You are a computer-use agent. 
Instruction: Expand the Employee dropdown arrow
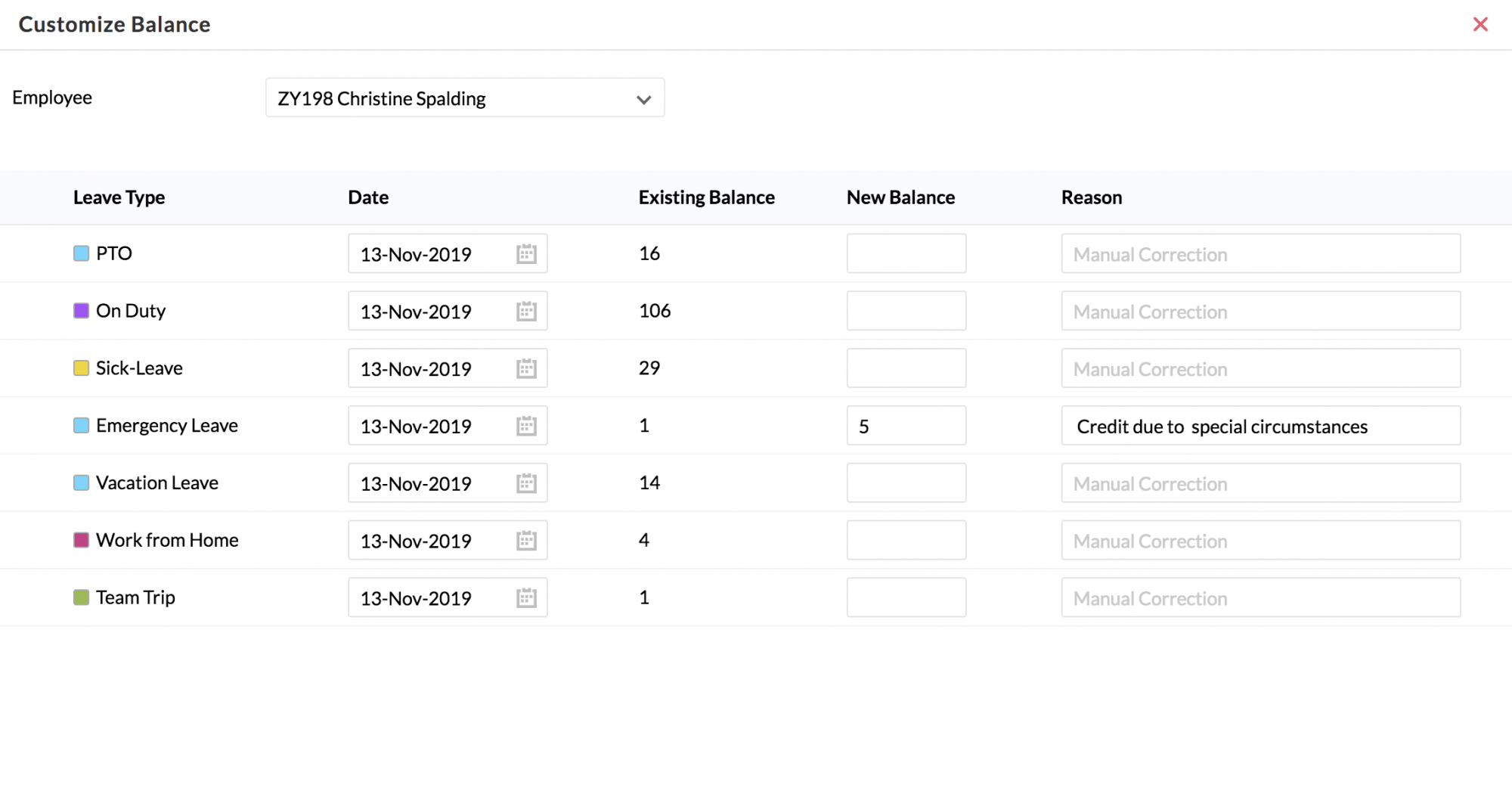point(643,99)
